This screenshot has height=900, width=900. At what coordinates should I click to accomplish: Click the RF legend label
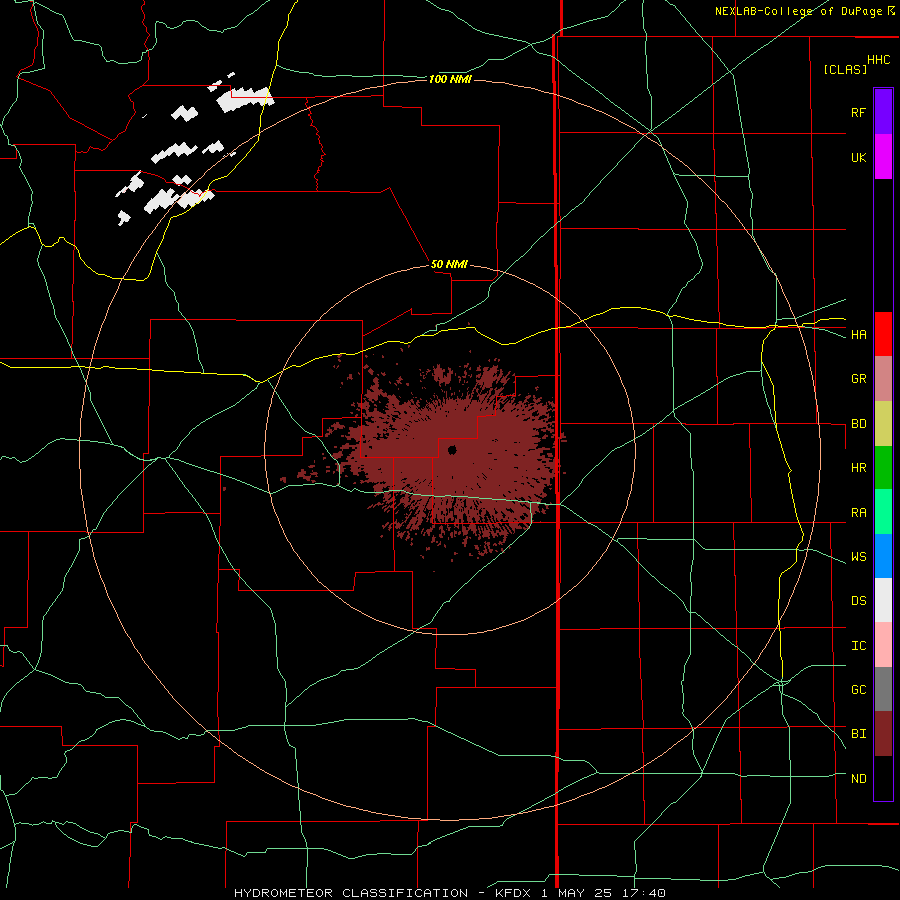pos(858,112)
